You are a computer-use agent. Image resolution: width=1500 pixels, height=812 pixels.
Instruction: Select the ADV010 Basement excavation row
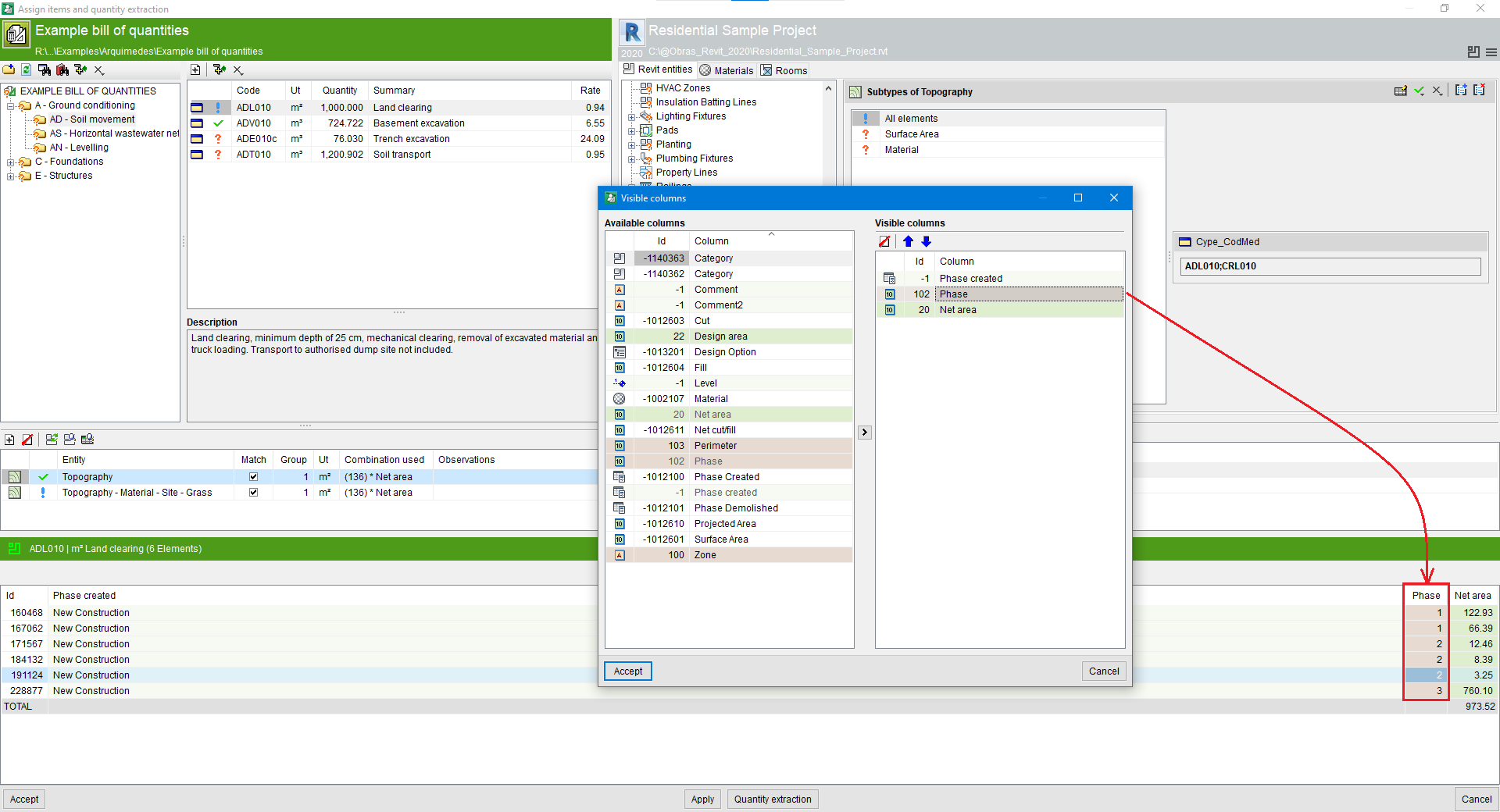[398, 123]
